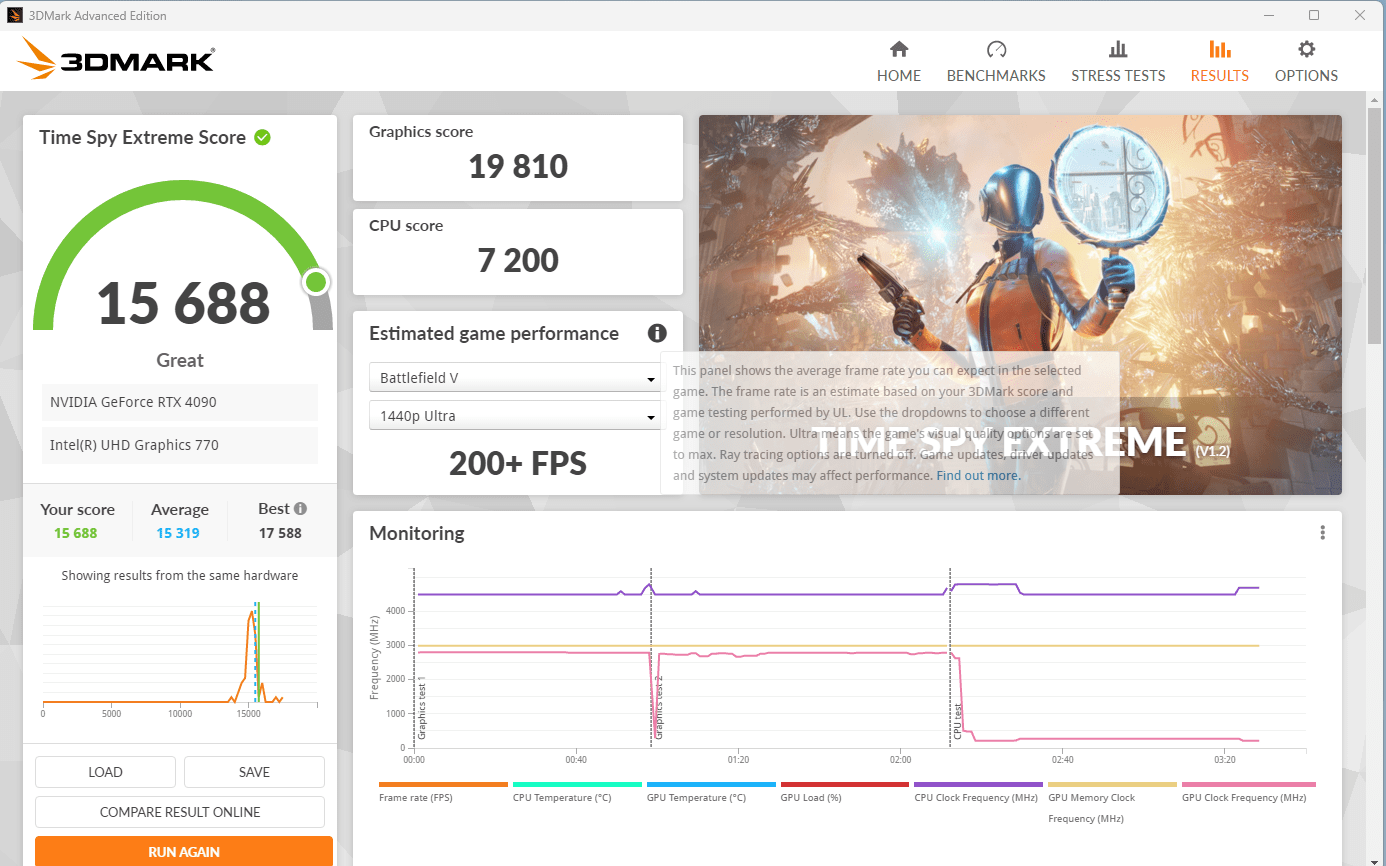1386x866 pixels.
Task: Click the Best score value 17 588
Action: coord(280,533)
